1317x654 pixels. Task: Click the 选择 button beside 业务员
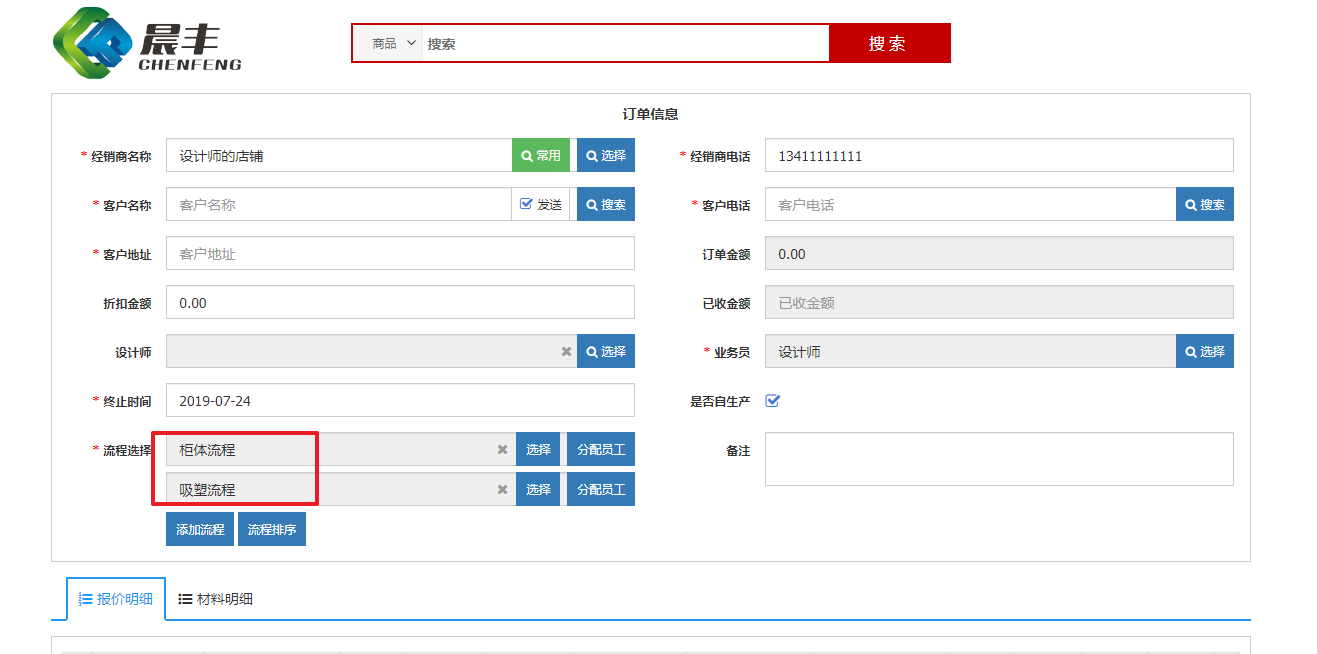pyautogui.click(x=1205, y=352)
